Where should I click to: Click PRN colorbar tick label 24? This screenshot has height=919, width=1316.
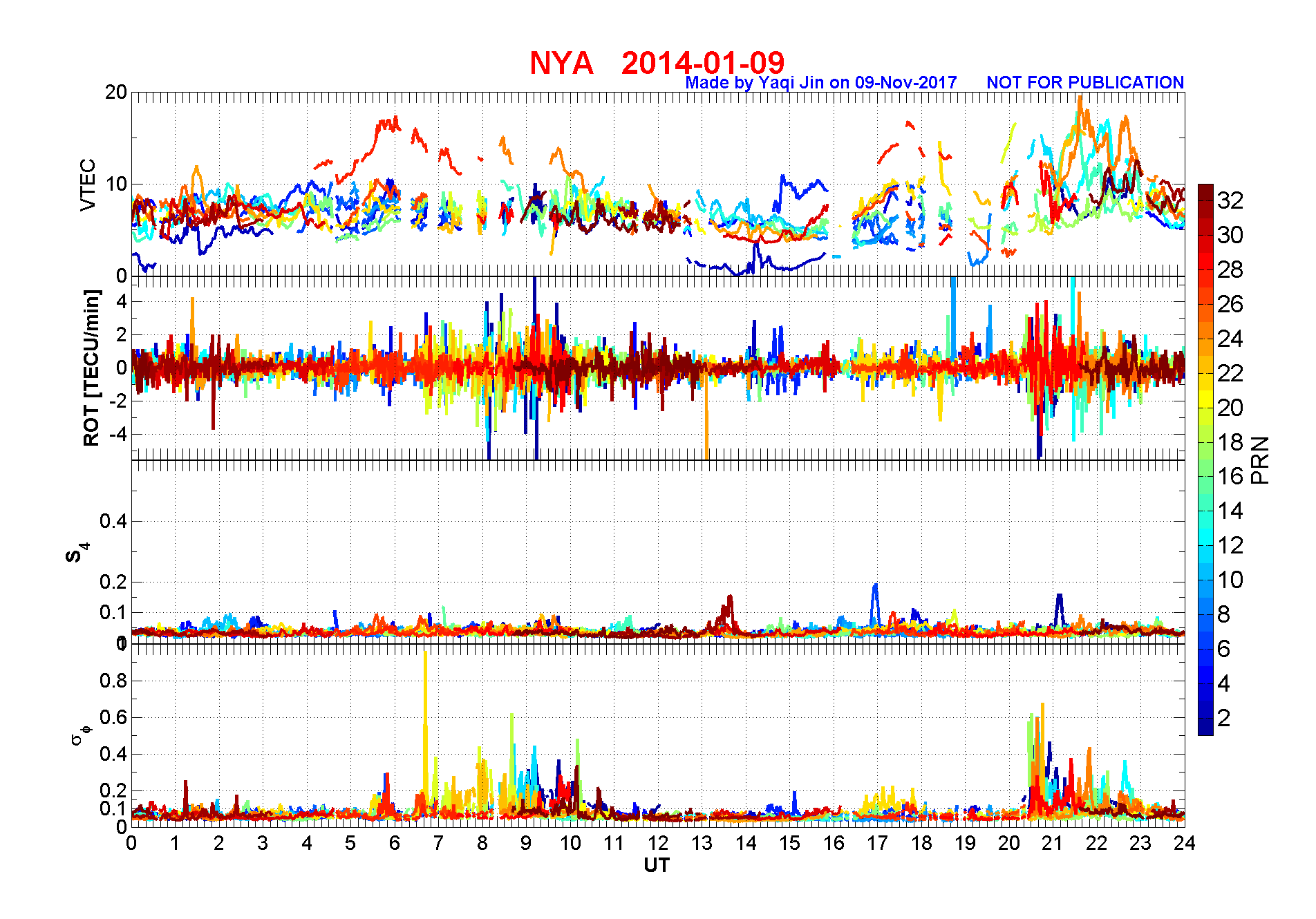tap(1230, 339)
